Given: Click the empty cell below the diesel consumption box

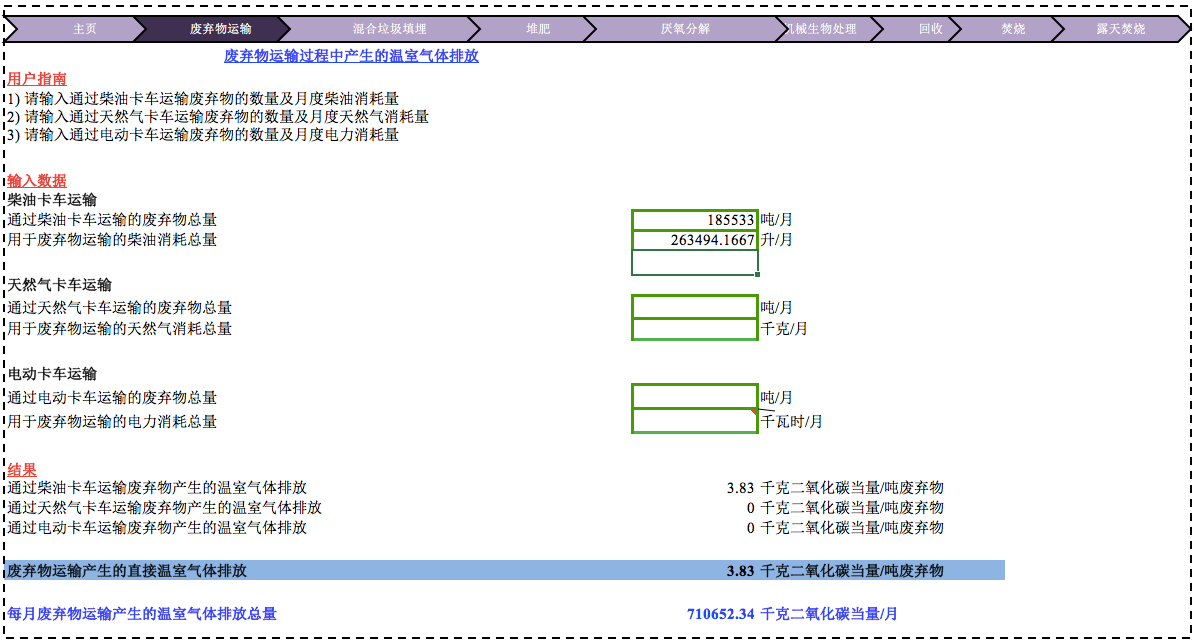Looking at the screenshot, I should (694, 260).
